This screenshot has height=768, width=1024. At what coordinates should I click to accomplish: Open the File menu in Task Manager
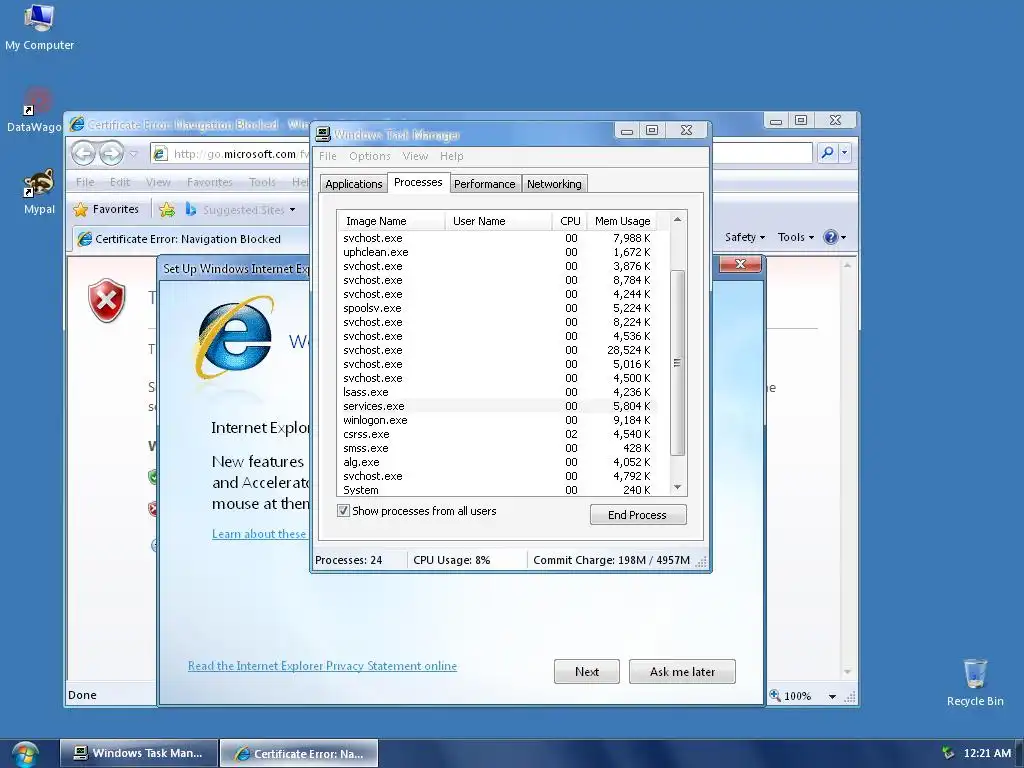coord(328,156)
